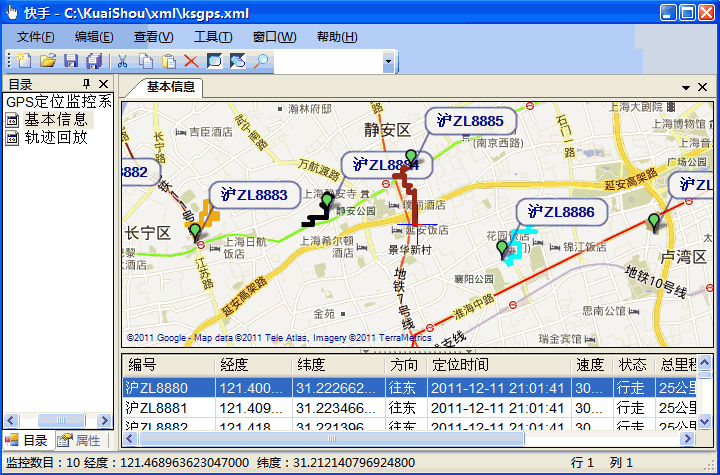Image resolution: width=720 pixels, height=475 pixels.
Task: Click the Copy toolbar icon
Action: click(x=146, y=61)
